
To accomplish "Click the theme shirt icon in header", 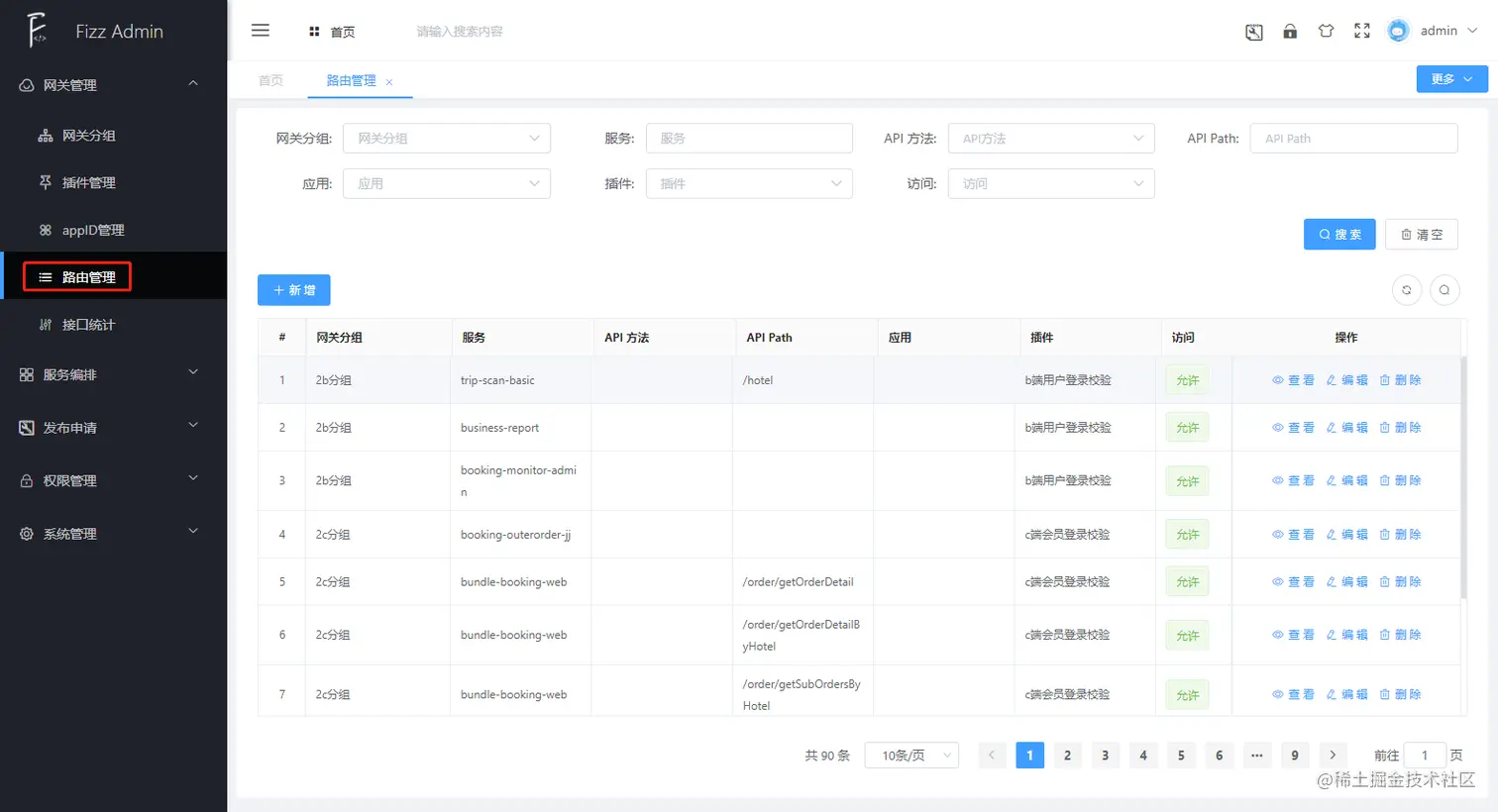I will tap(1326, 31).
